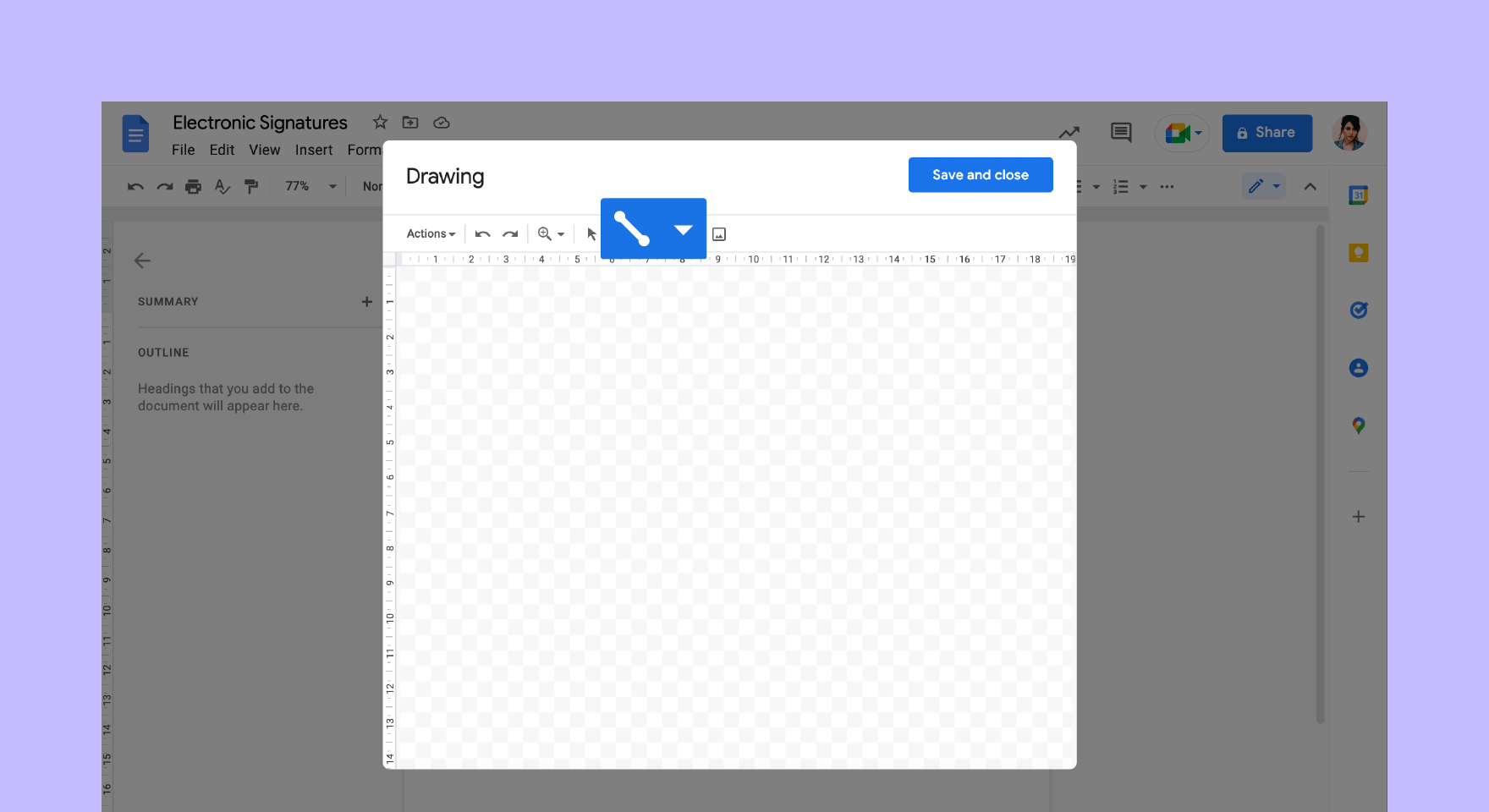
Task: Open the Google Calendar side panel icon
Action: pyautogui.click(x=1358, y=194)
